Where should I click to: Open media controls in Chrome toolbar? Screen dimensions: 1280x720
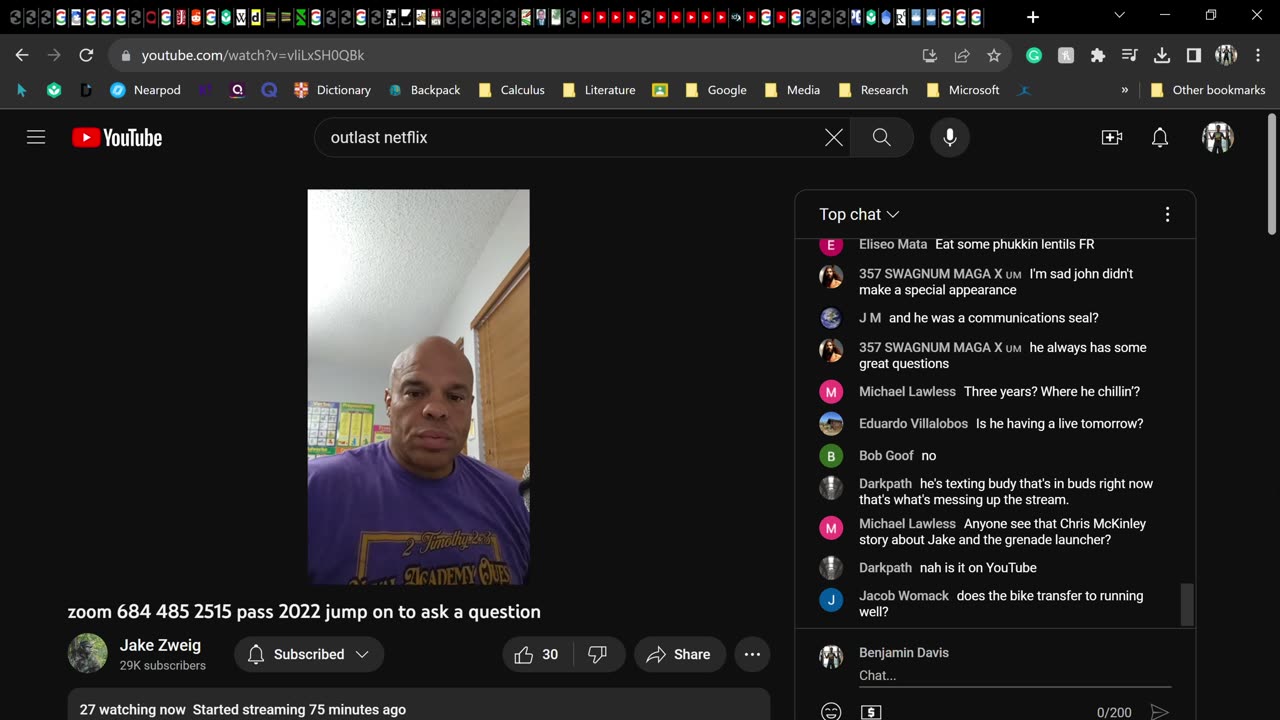[x=1130, y=55]
